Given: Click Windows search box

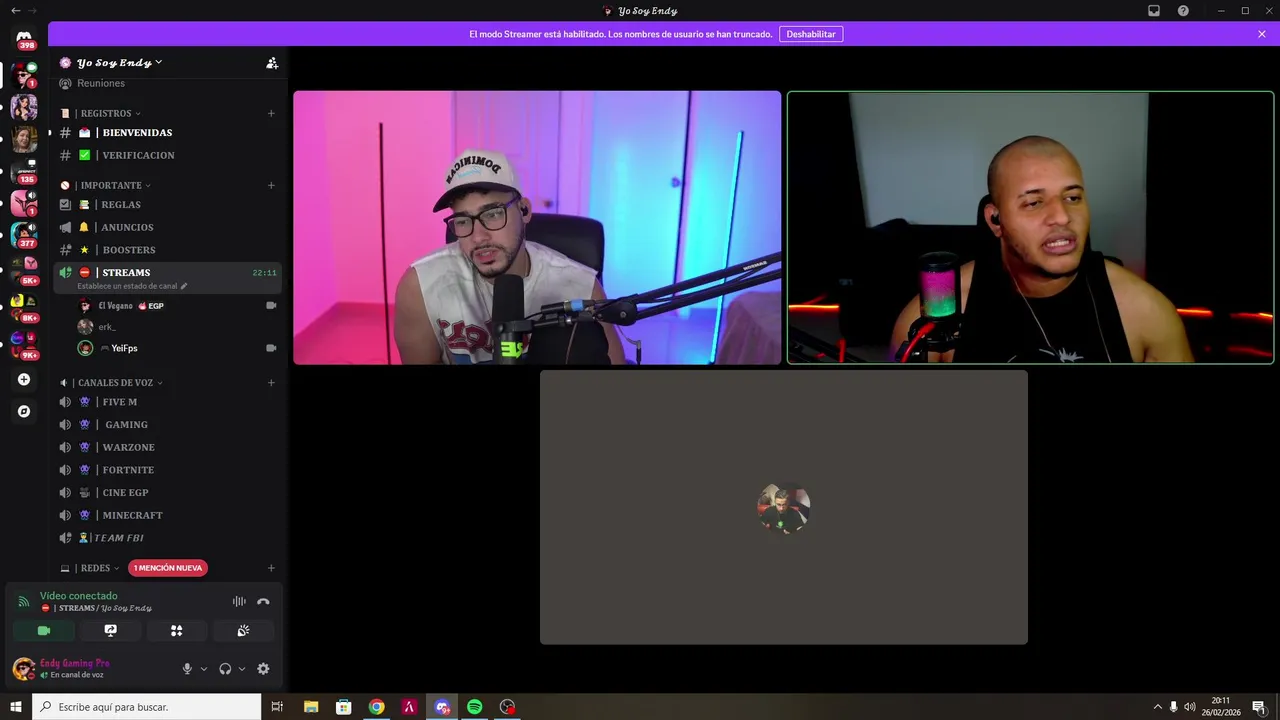Looking at the screenshot, I should [147, 707].
